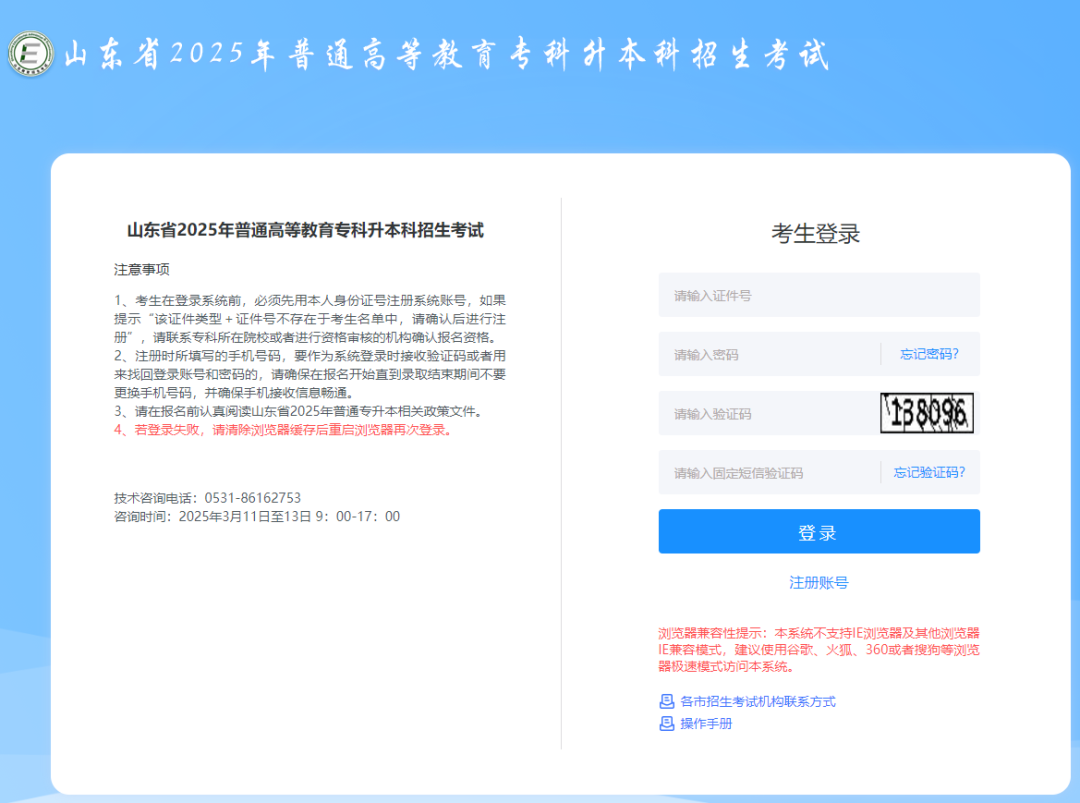Screen dimensions: 1080x803
Task: Click the blue 登录 button
Action: [819, 531]
